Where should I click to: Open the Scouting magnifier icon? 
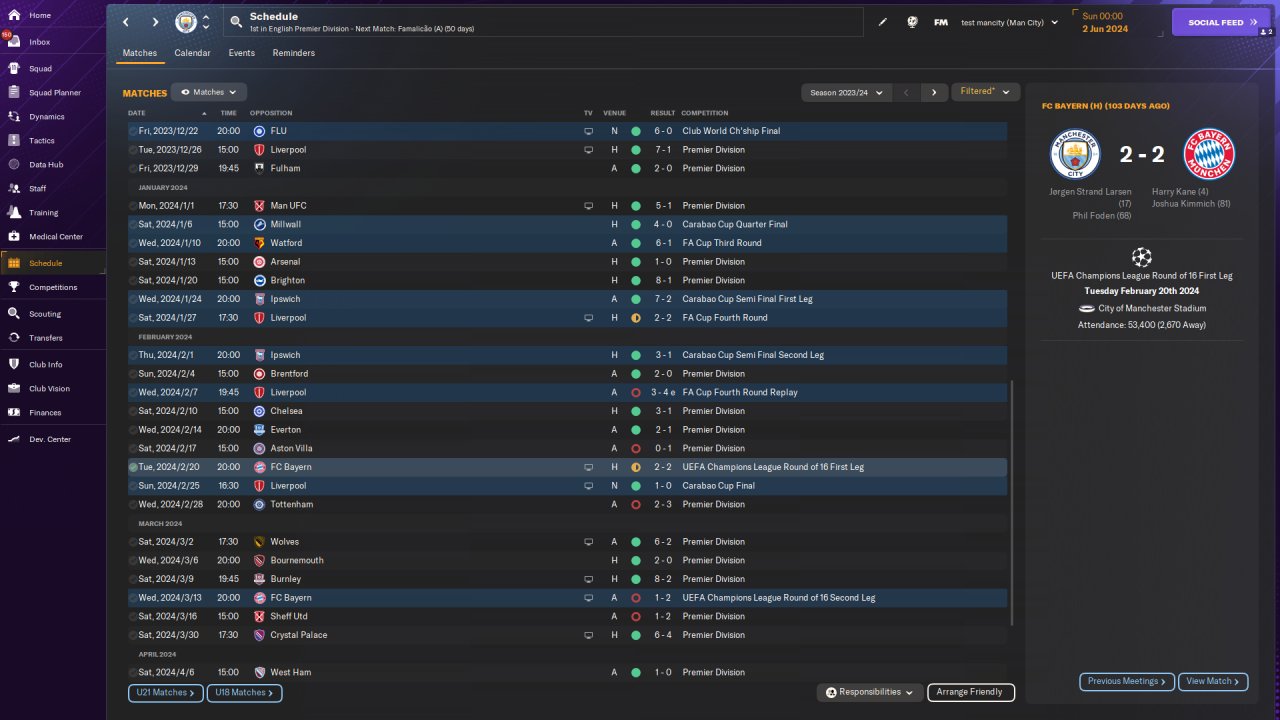tap(14, 314)
